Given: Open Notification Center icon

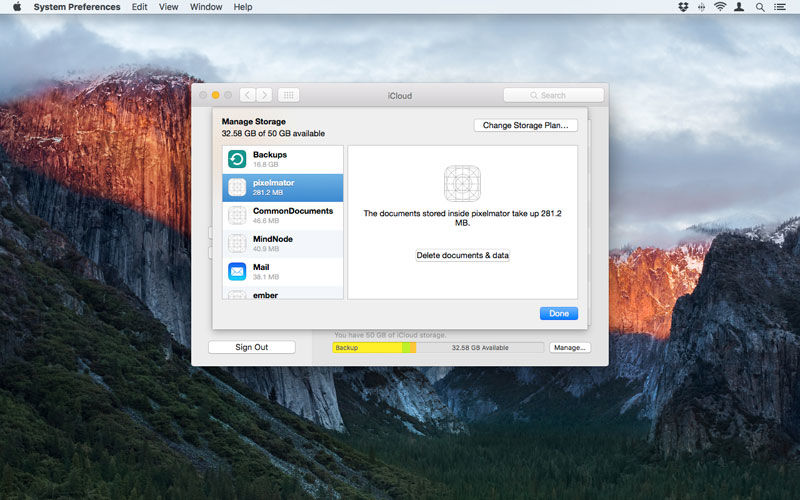Looking at the screenshot, I should 780,7.
